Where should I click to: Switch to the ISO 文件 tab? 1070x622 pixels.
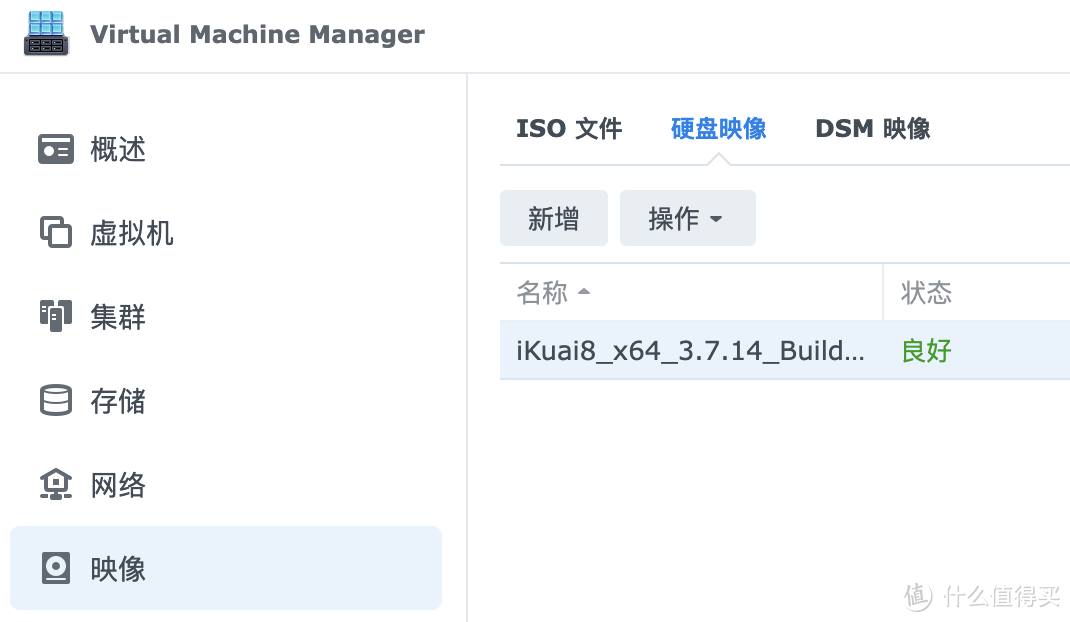tap(569, 128)
